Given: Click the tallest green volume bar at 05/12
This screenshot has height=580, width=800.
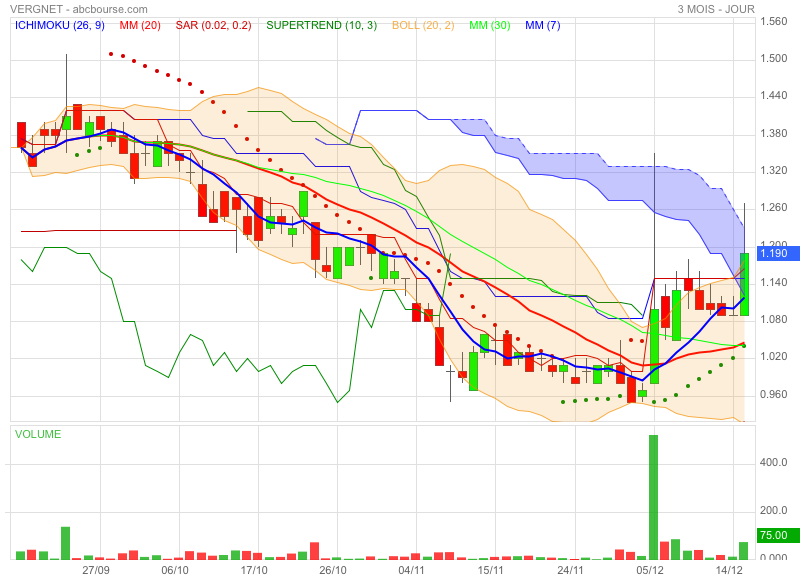Looking at the screenshot, I should [654, 497].
